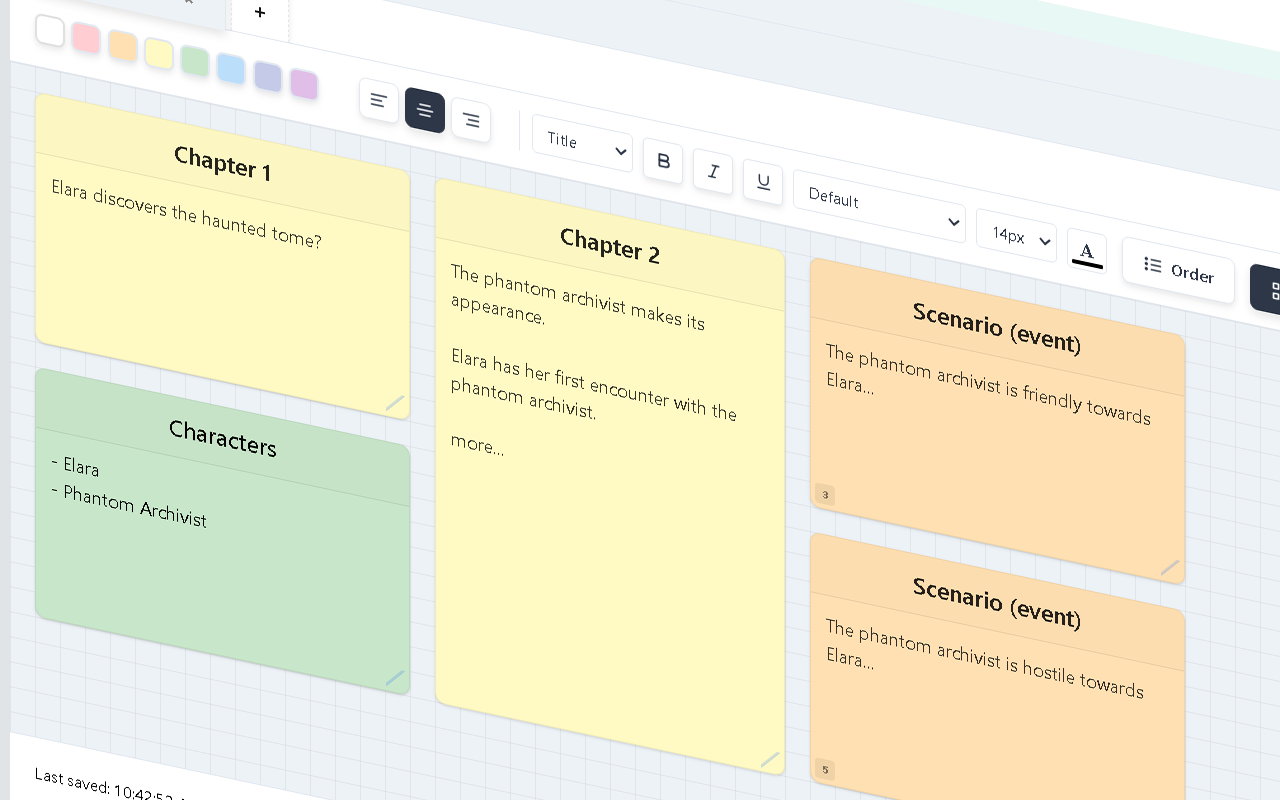The height and width of the screenshot is (800, 1280).
Task: Click the Chapter 1 note title
Action: pos(222,163)
